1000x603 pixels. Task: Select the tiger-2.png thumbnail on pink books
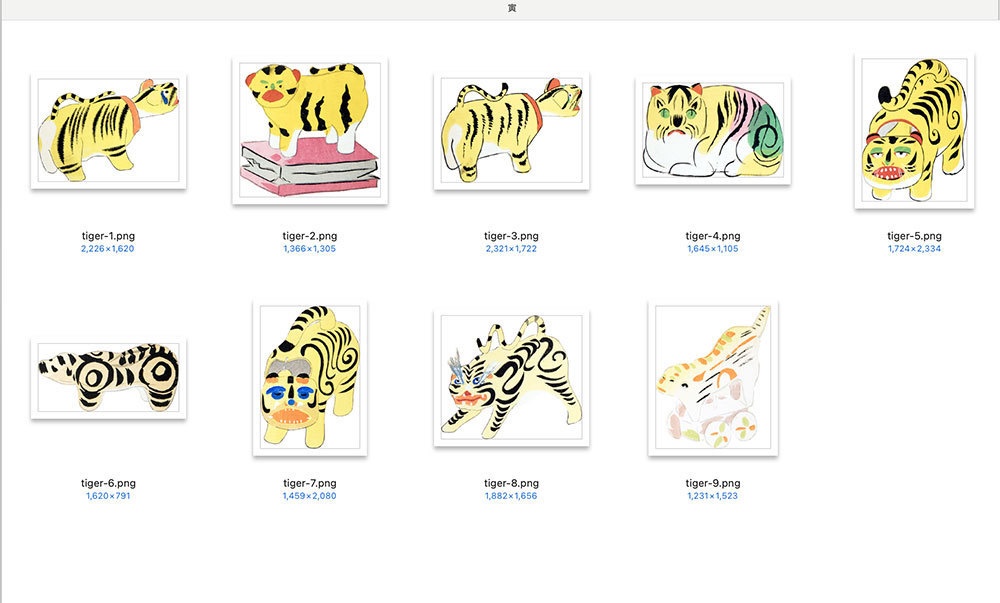pyautogui.click(x=310, y=131)
